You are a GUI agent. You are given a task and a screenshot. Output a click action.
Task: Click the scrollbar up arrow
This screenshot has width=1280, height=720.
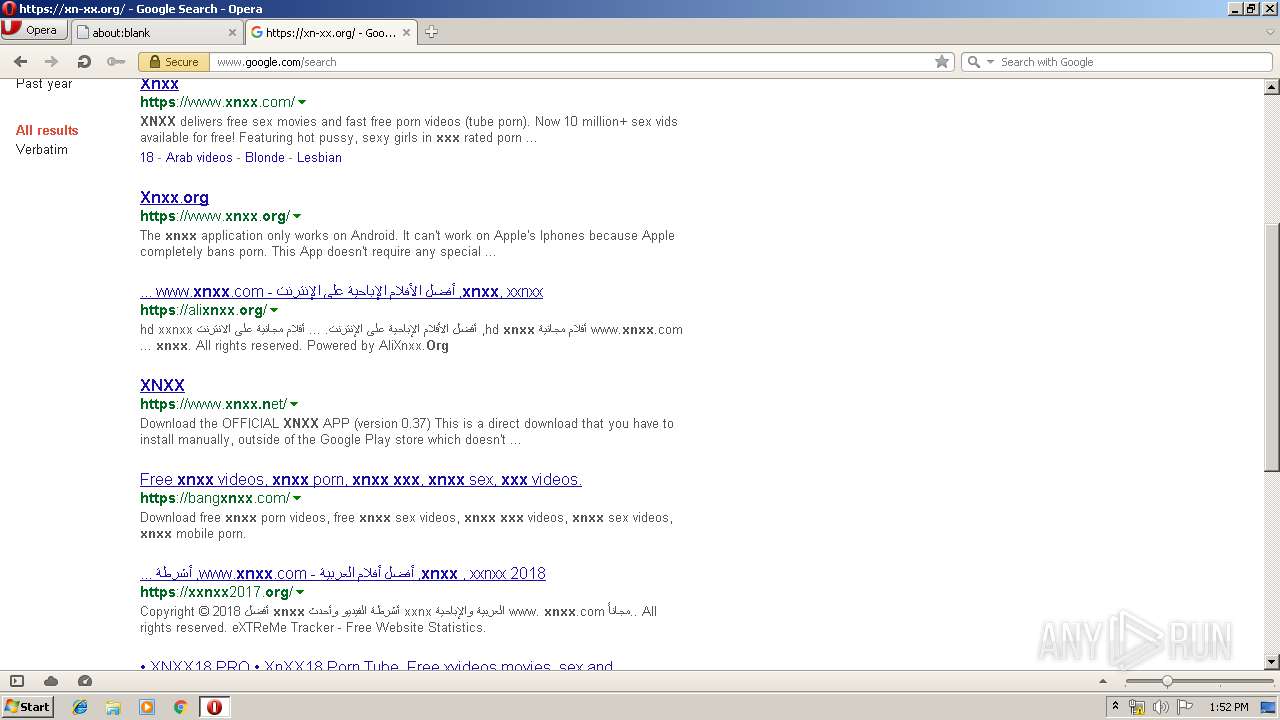[x=1272, y=87]
